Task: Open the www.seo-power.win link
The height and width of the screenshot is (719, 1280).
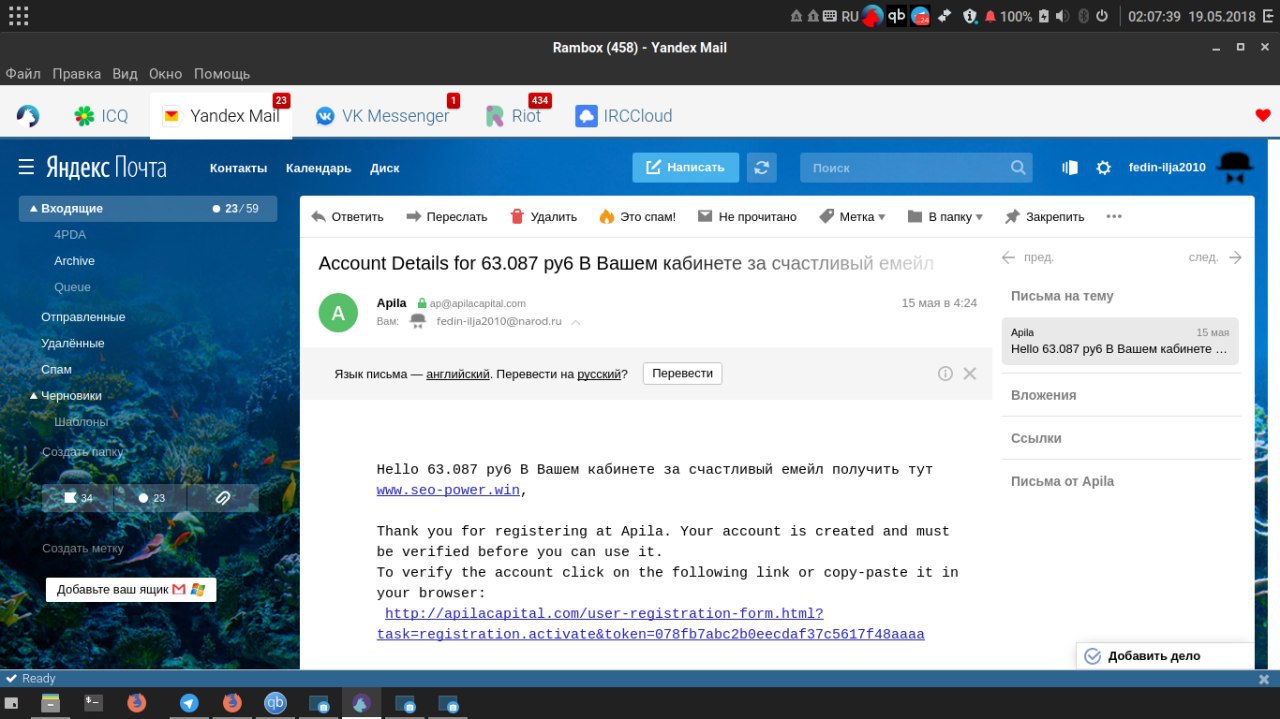Action: click(448, 490)
